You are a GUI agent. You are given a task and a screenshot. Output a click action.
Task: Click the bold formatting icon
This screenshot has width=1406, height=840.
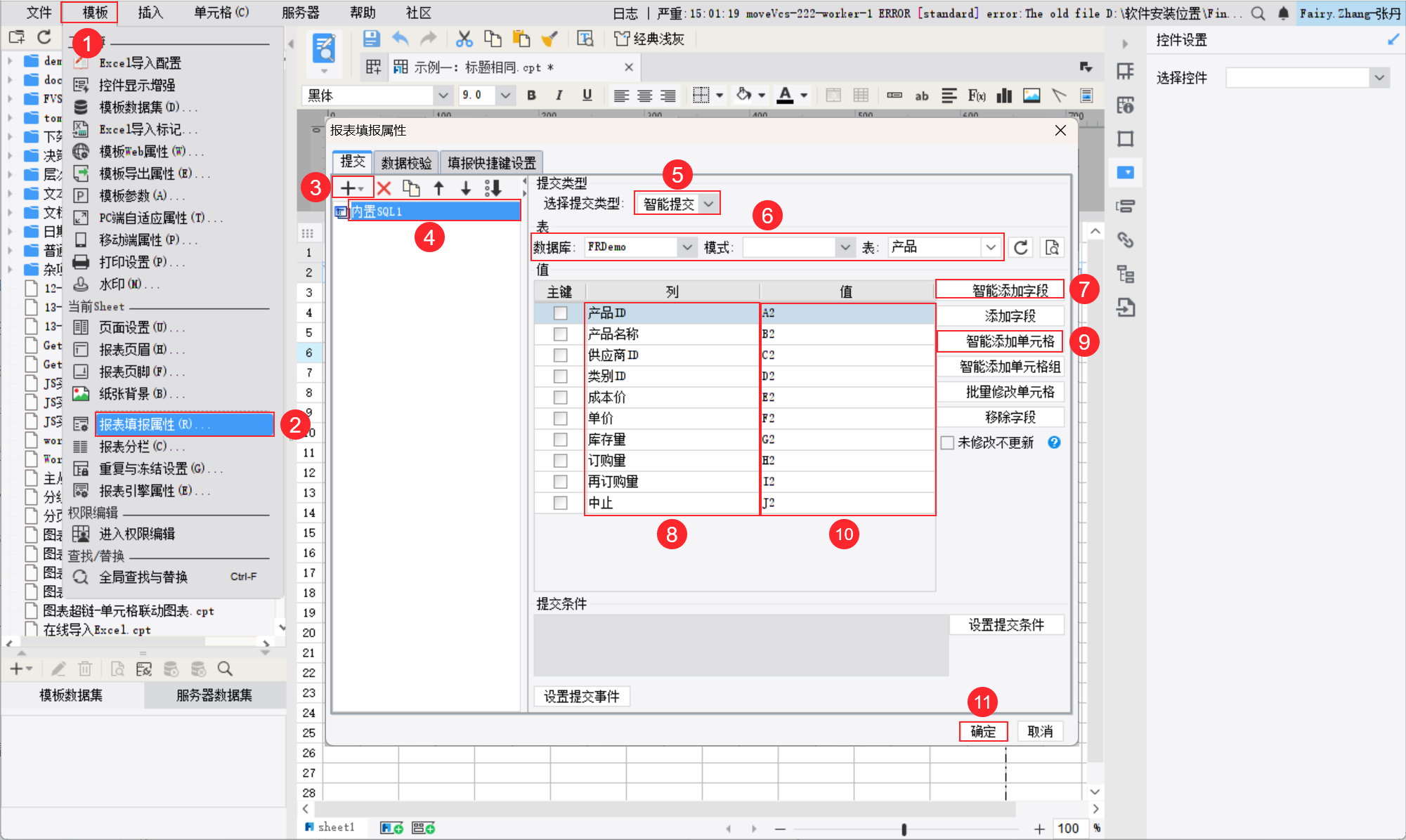coord(531,96)
